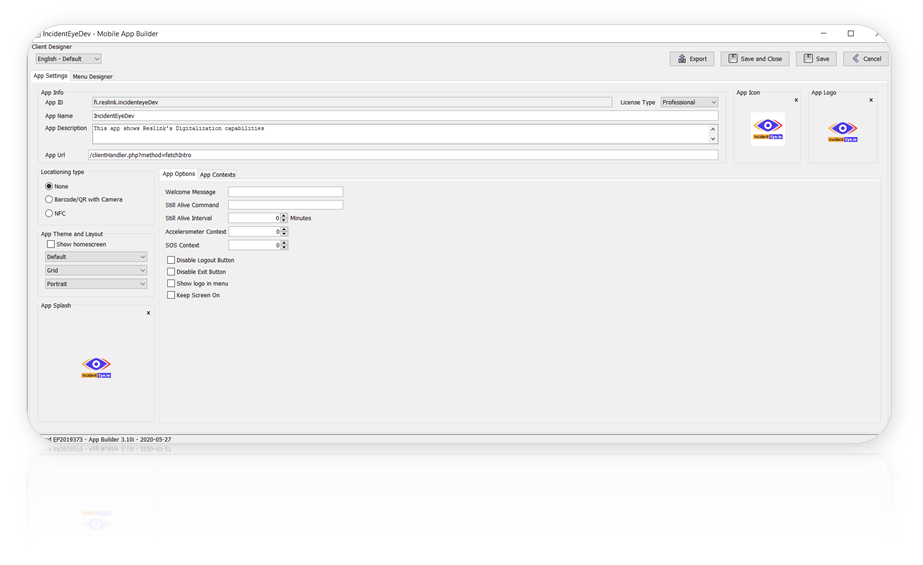Click the Welcome Message input field
Screen dimensions: 923x565
(285, 192)
